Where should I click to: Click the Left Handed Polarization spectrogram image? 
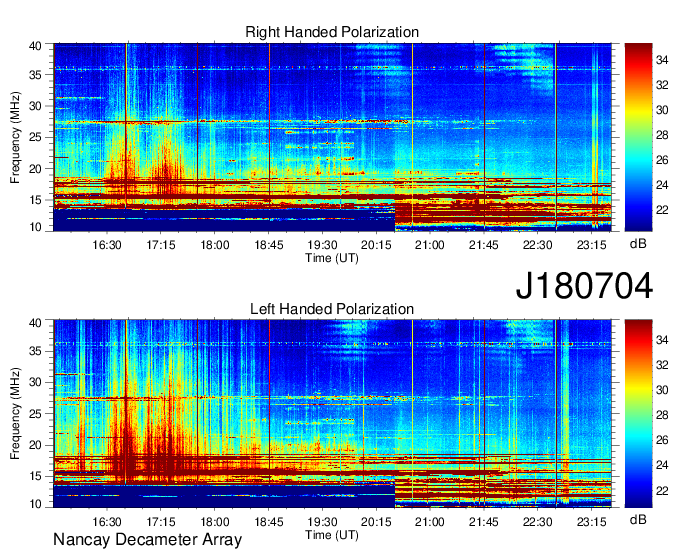(332, 414)
